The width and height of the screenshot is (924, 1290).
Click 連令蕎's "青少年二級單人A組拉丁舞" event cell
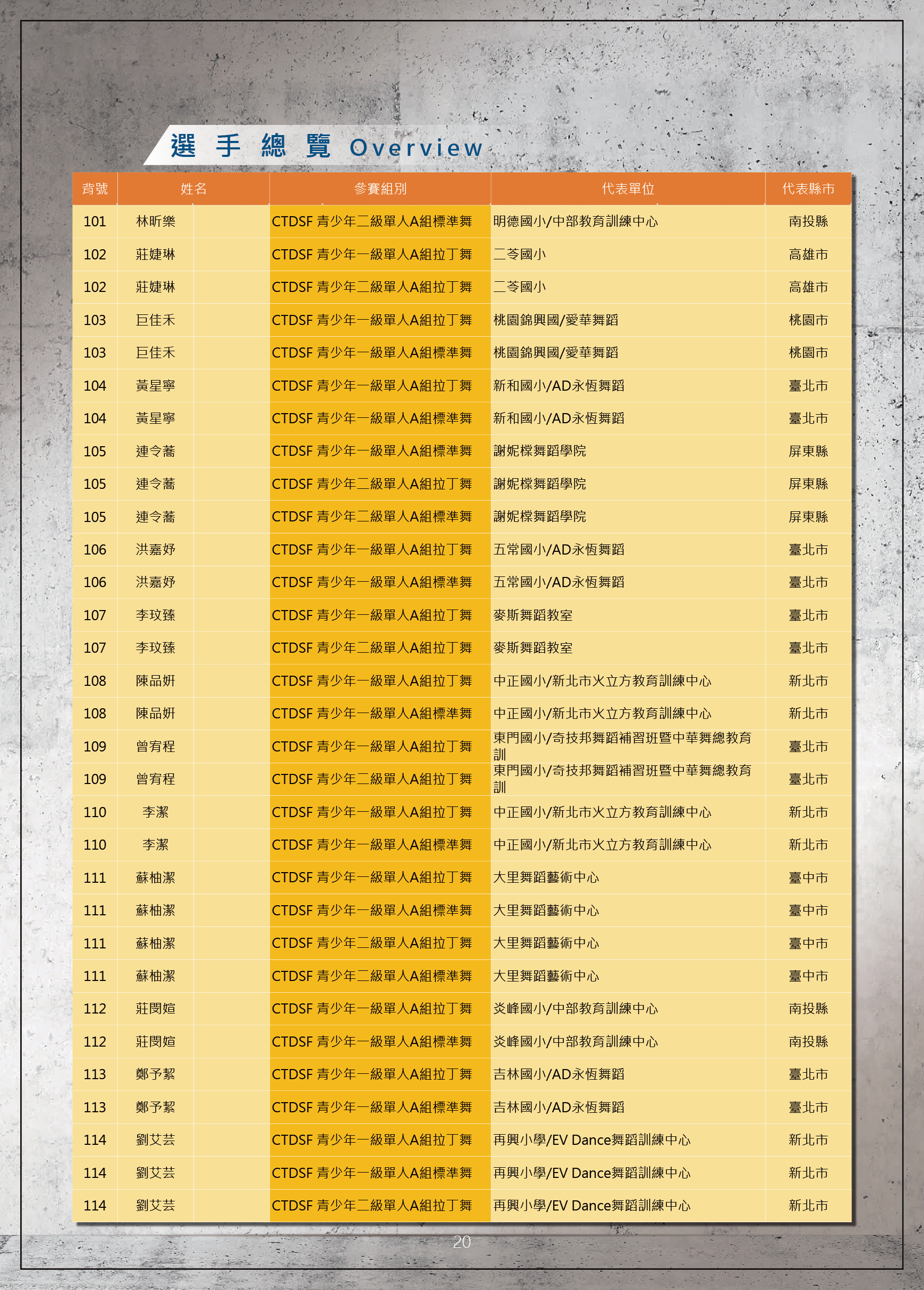[x=380, y=484]
